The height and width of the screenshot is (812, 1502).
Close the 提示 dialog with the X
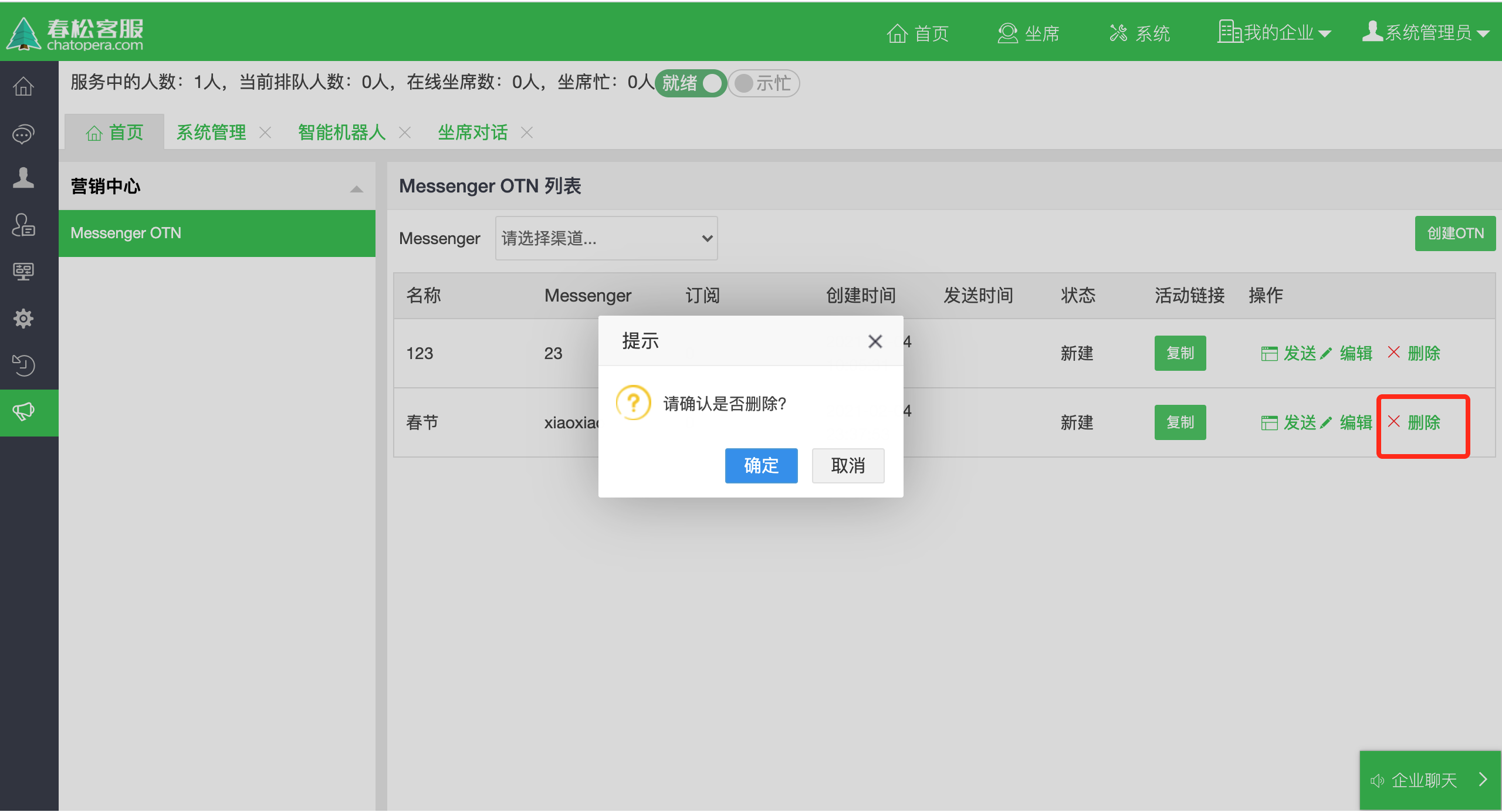[x=875, y=341]
